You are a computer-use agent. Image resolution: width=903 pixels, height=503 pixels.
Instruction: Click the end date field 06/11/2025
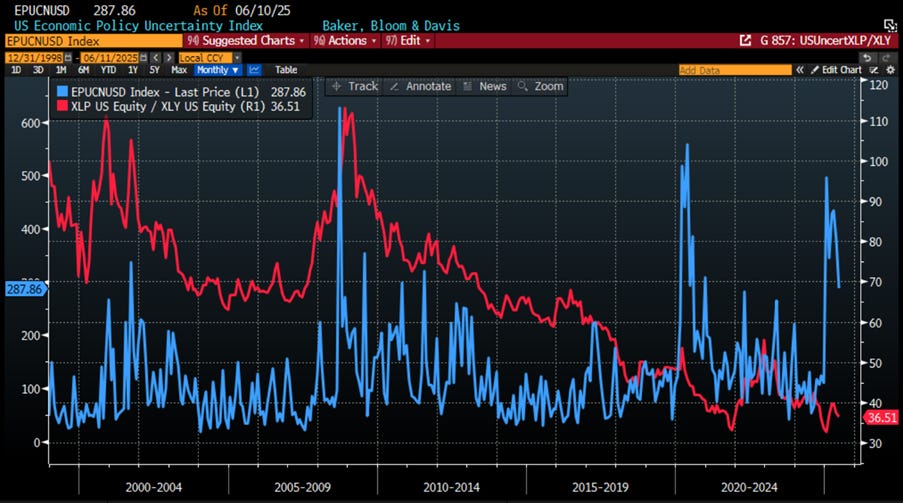pos(110,58)
